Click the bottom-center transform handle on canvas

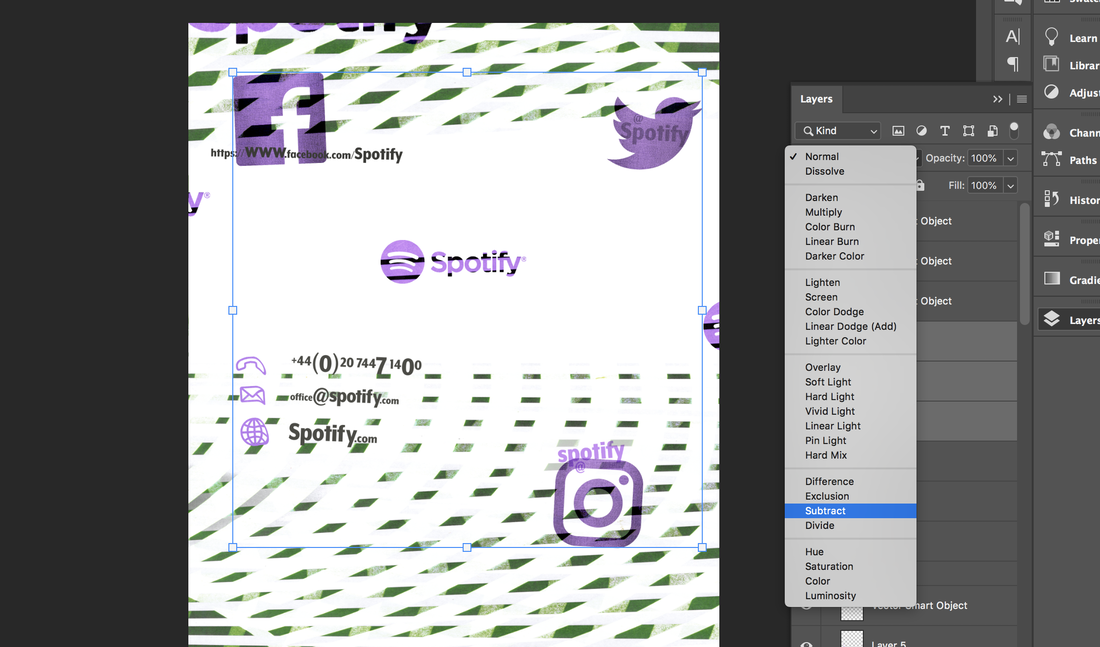click(467, 547)
